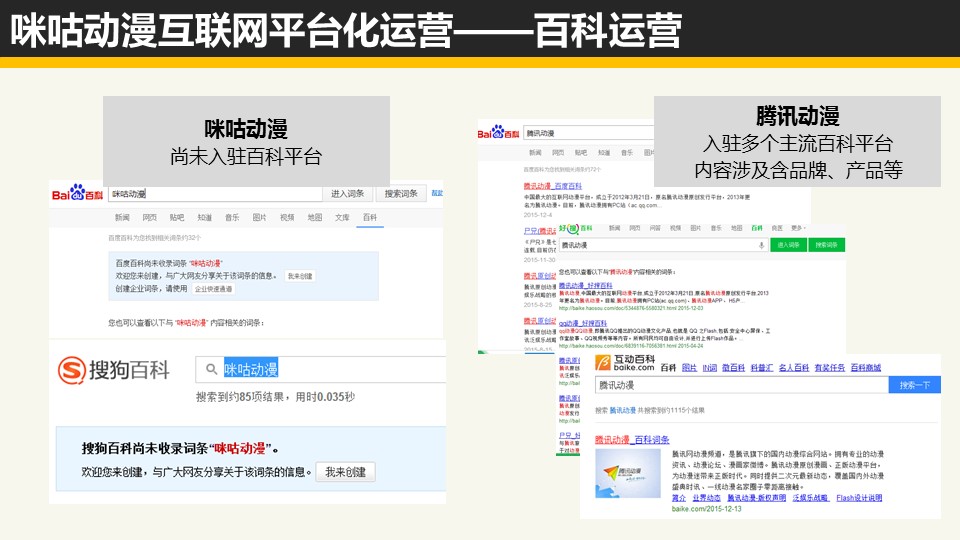Screen dimensions: 960x540
Task: Open 微百科 link in baike.com navigation
Action: pyautogui.click(x=733, y=367)
